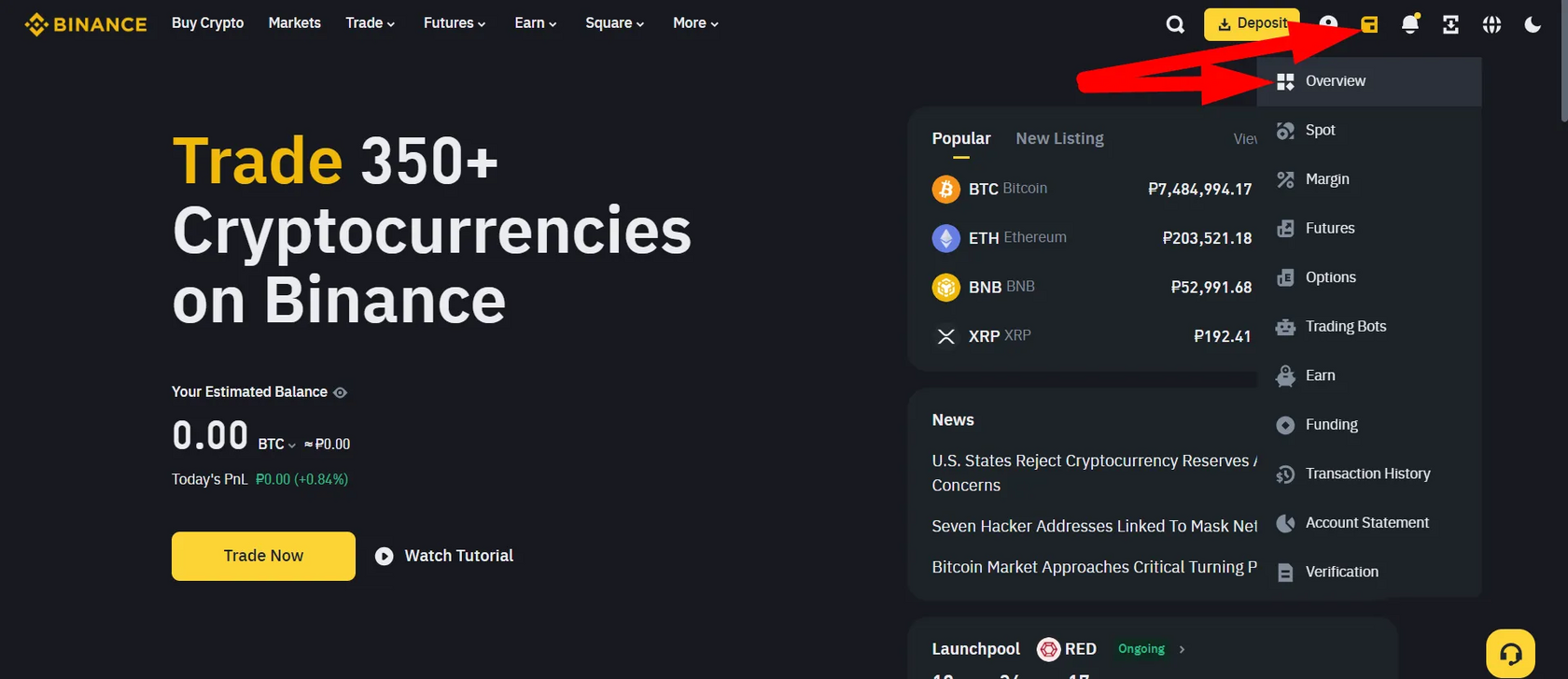The width and height of the screenshot is (1568, 679).
Task: Select Transaction History from wallet menu
Action: [1366, 474]
